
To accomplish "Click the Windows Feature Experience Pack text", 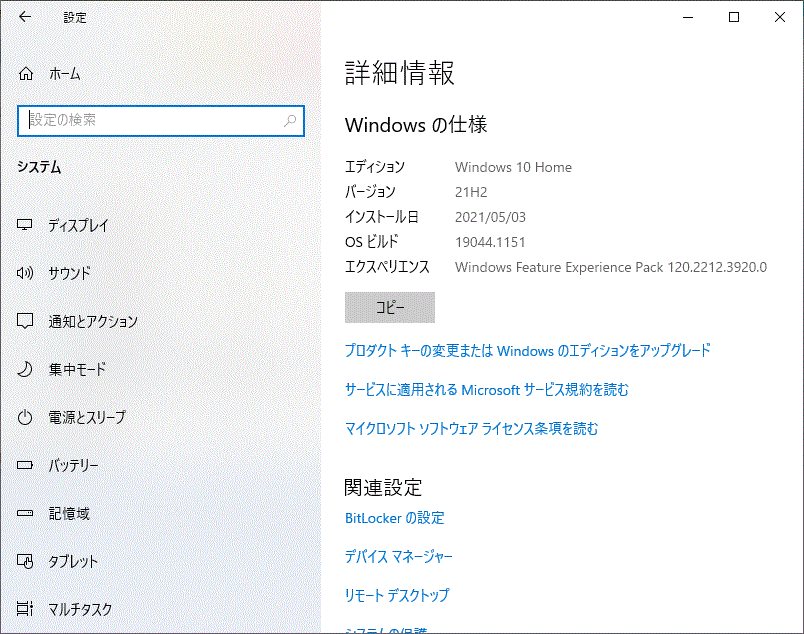I will pyautogui.click(x=611, y=267).
